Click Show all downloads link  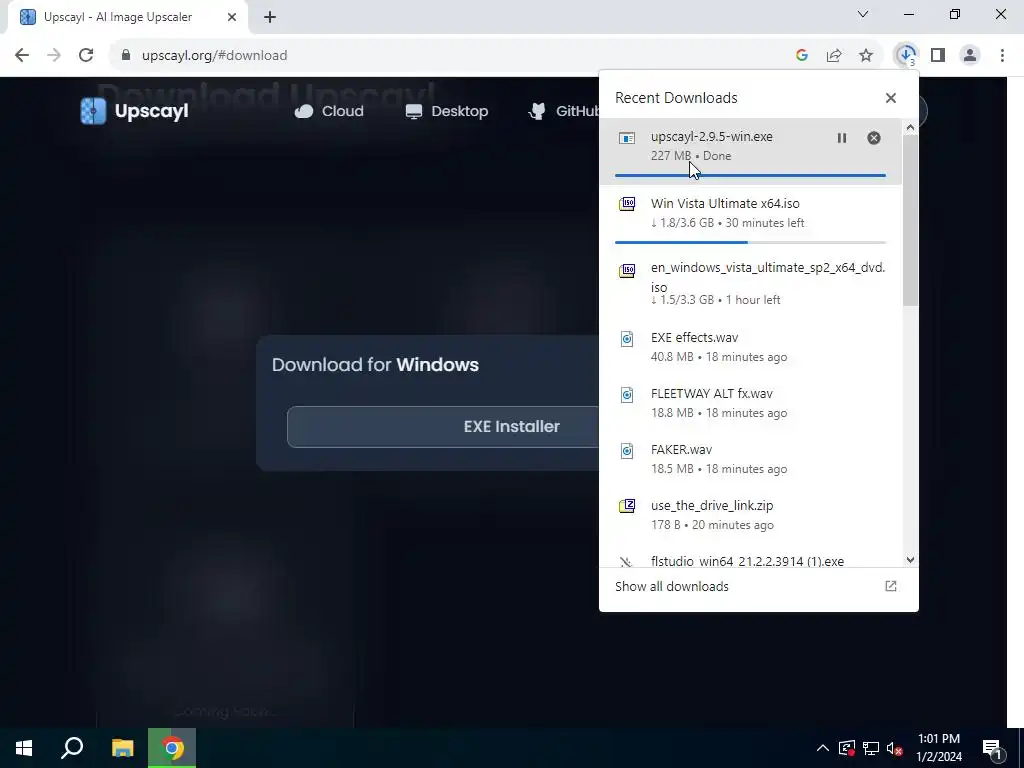(x=672, y=586)
